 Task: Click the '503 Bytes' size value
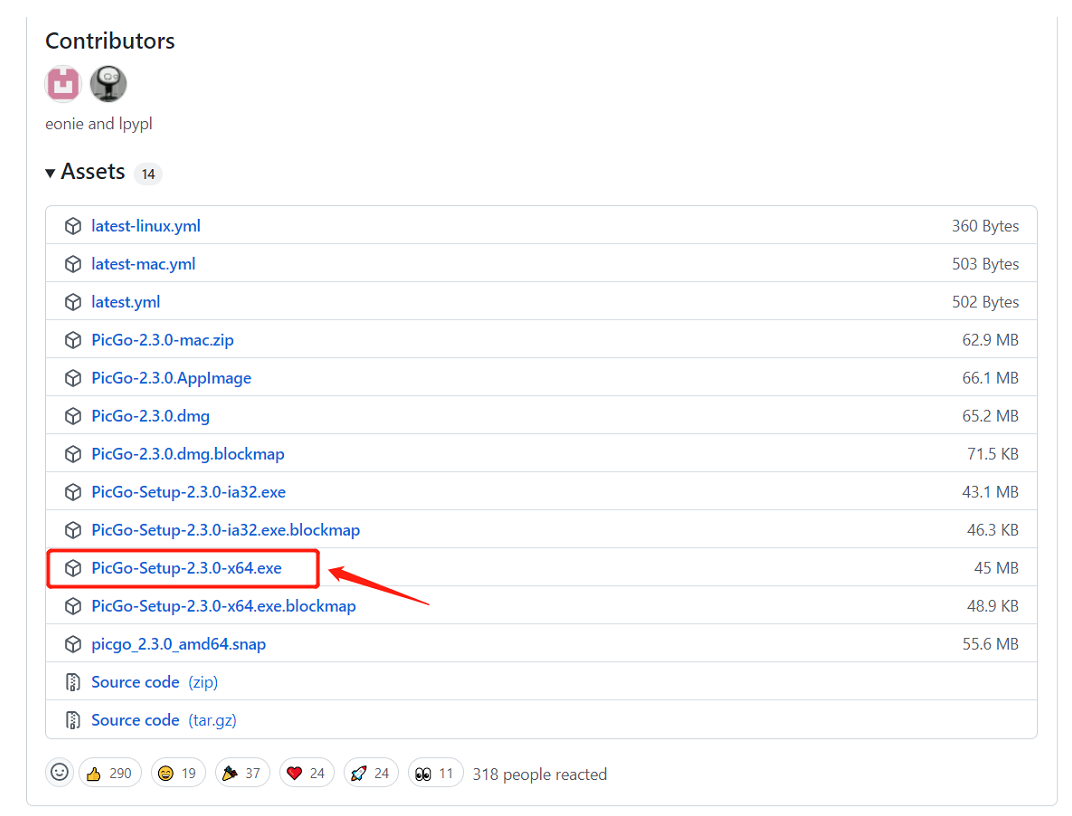coord(985,264)
